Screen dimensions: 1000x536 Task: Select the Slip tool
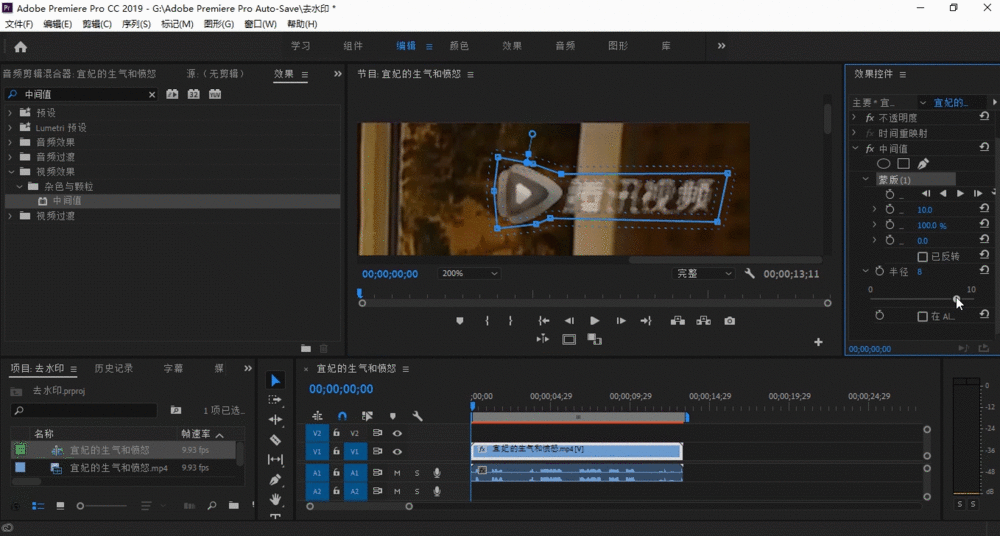275,459
